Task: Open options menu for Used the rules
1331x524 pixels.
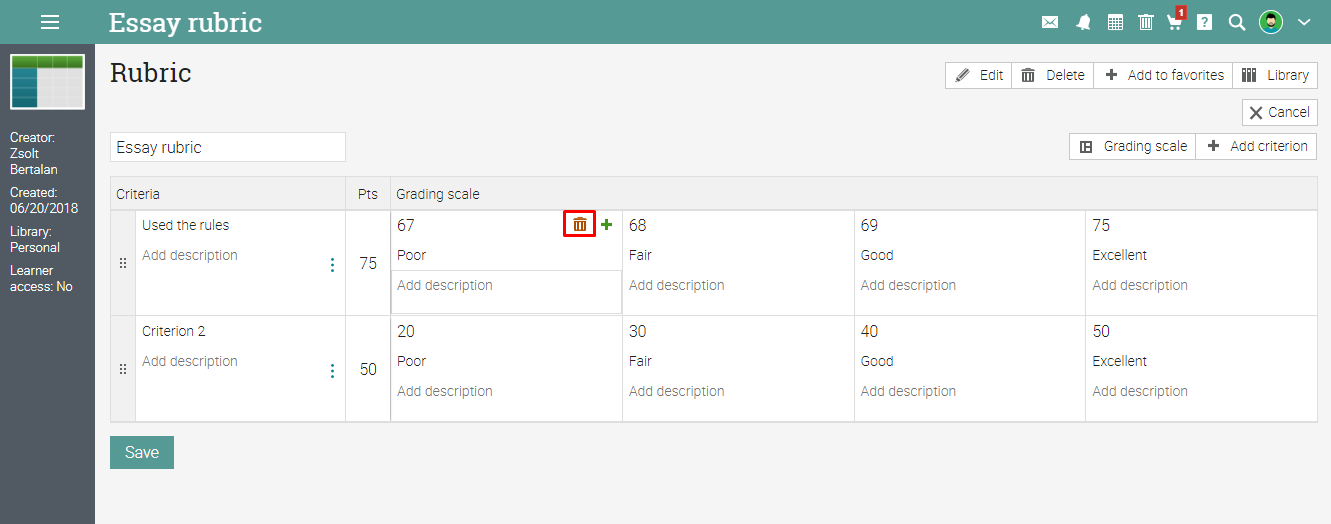Action: (333, 265)
